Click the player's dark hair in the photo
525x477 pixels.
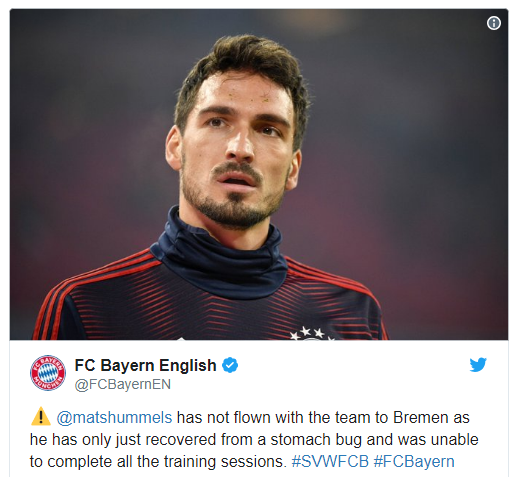(x=241, y=67)
